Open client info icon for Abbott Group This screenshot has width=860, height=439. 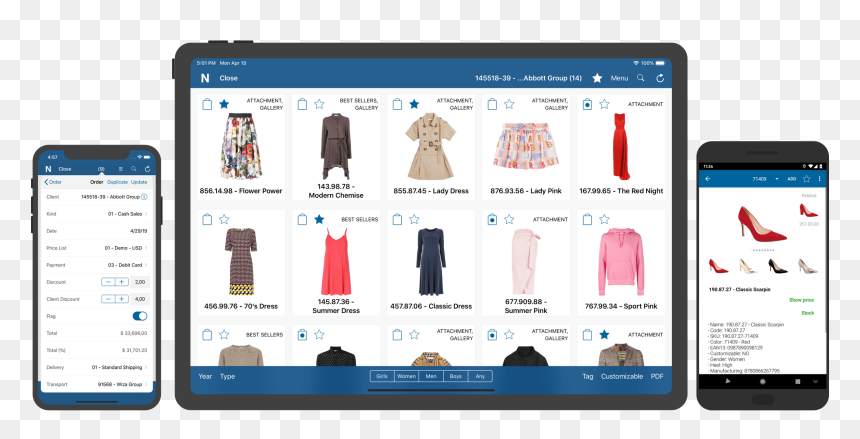(144, 196)
